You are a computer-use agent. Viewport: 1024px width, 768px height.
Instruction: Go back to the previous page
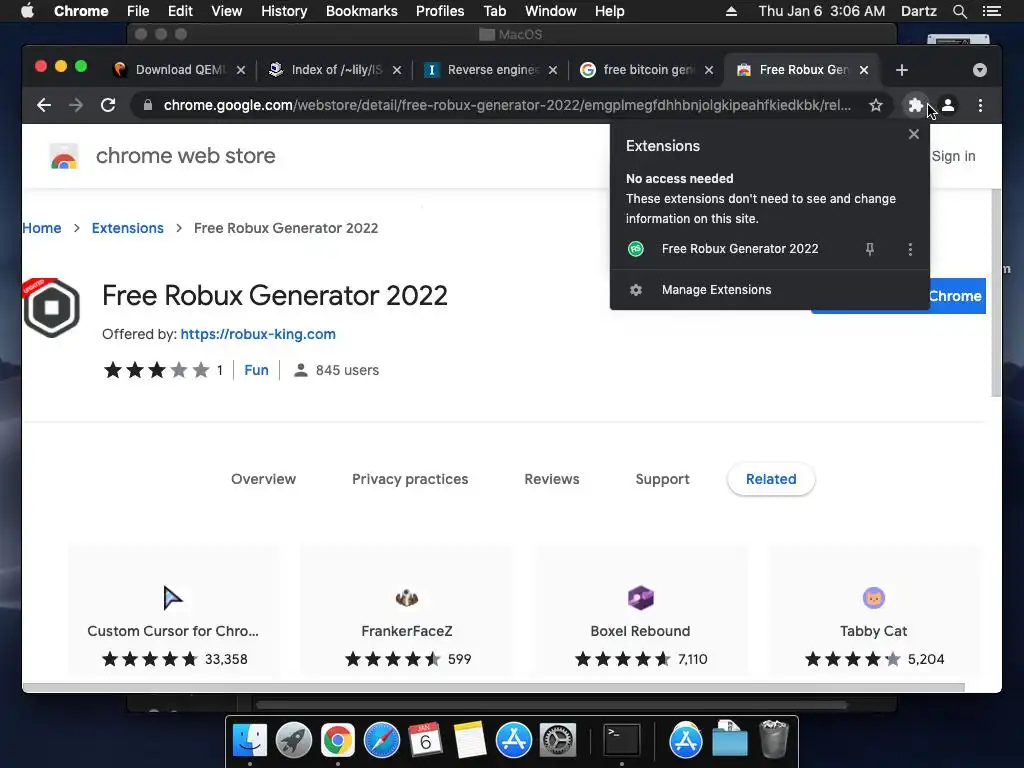pos(44,105)
